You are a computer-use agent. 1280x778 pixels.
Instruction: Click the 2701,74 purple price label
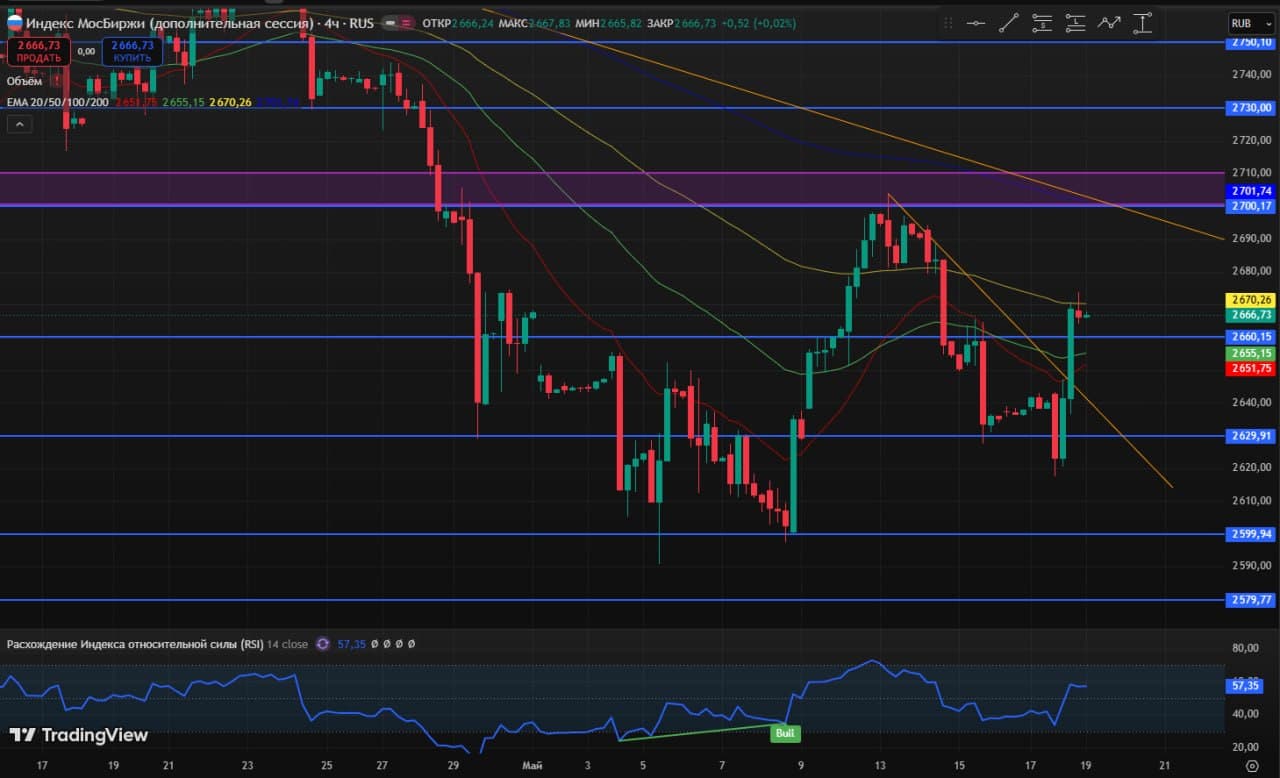(1252, 191)
